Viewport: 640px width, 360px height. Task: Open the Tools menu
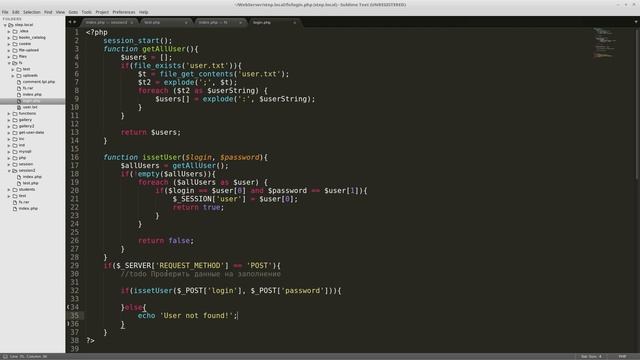[87, 12]
